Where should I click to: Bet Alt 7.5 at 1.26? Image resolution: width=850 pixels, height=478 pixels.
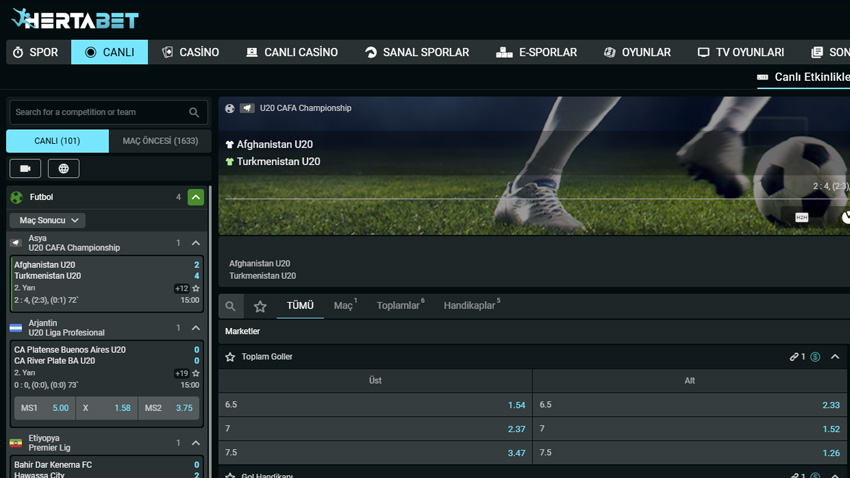click(x=690, y=453)
